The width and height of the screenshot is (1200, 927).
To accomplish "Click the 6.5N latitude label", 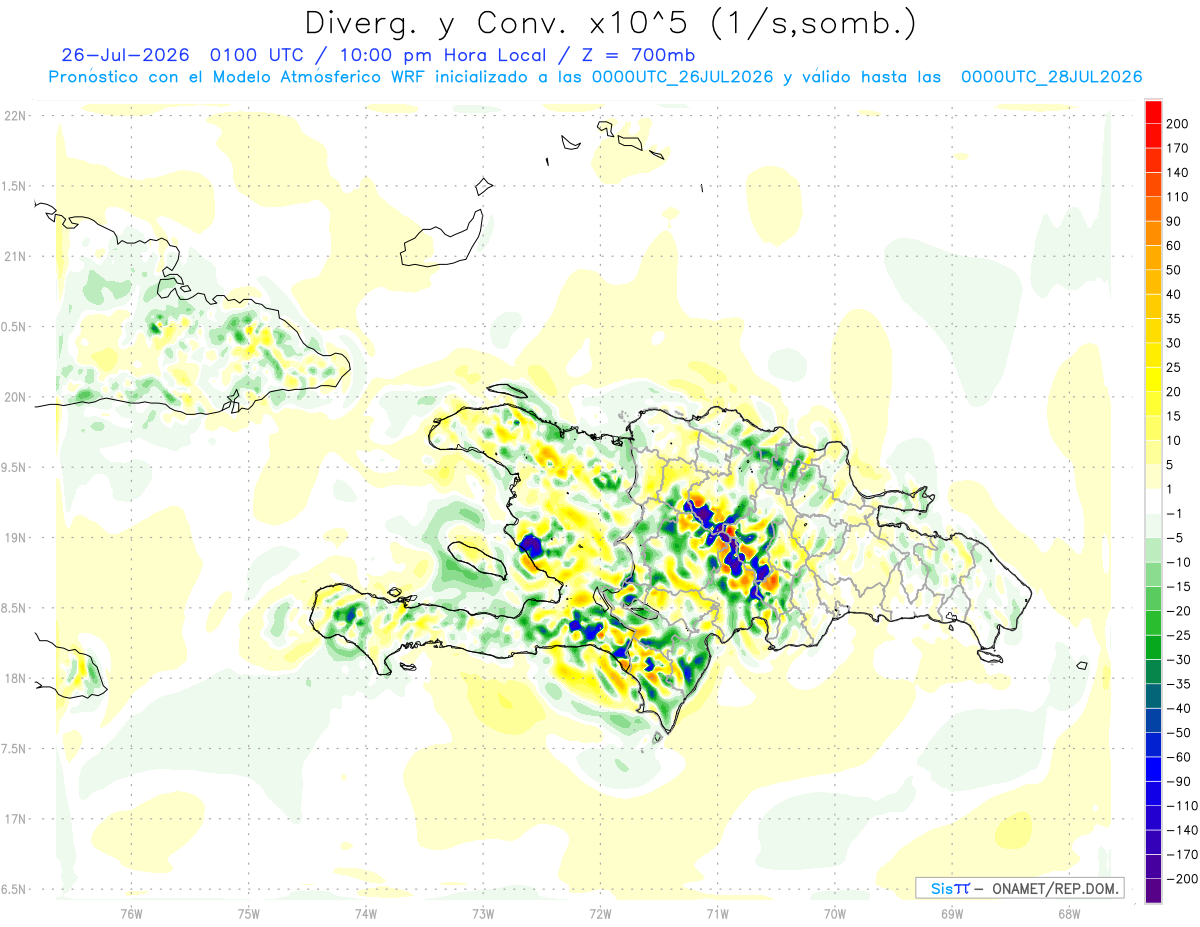I will (x=14, y=890).
